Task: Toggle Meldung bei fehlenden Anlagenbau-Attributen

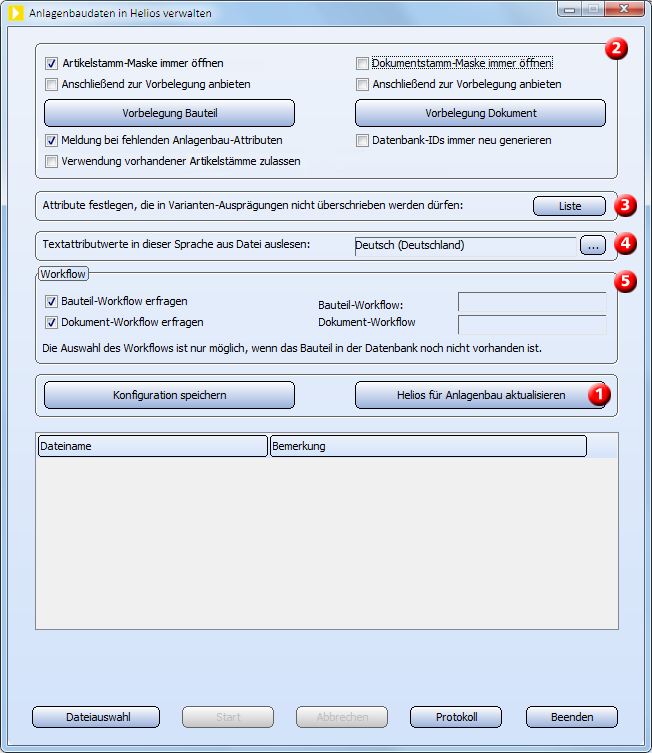Action: point(51,140)
